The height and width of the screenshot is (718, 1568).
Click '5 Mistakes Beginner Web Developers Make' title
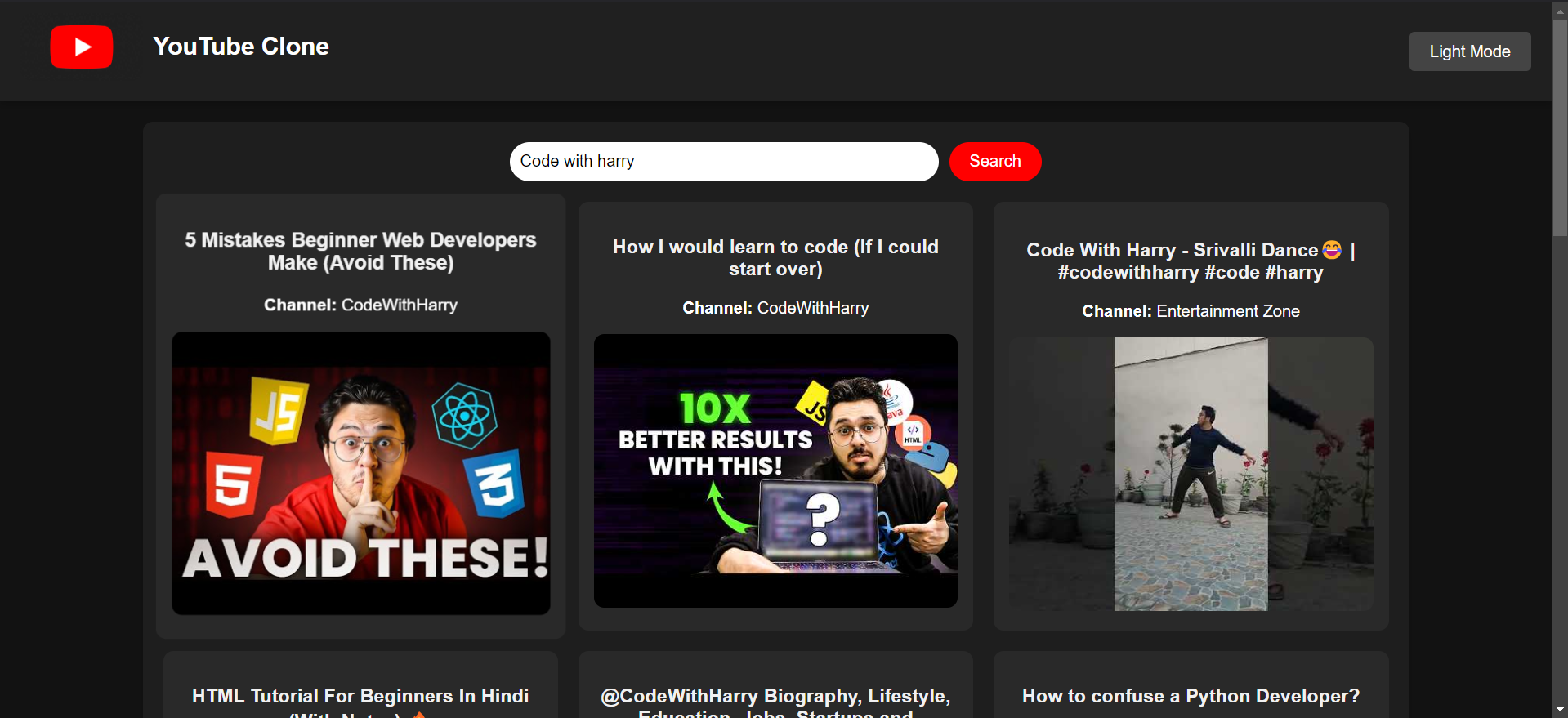point(360,251)
